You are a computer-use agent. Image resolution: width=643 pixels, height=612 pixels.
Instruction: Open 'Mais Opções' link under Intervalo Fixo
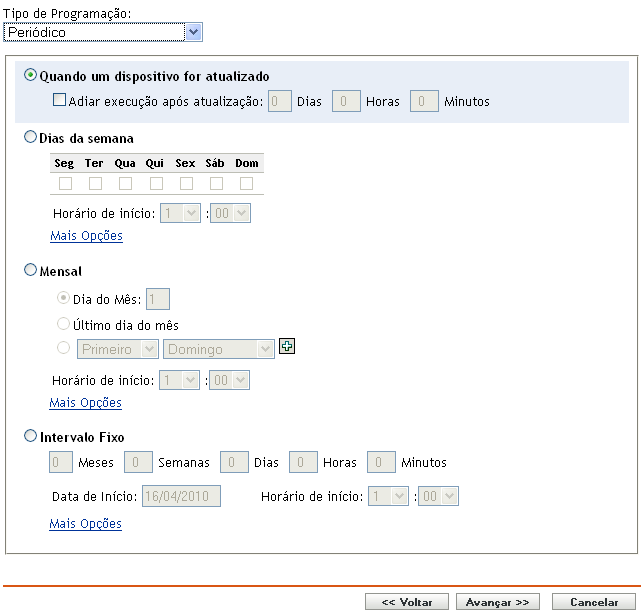pyautogui.click(x=86, y=524)
